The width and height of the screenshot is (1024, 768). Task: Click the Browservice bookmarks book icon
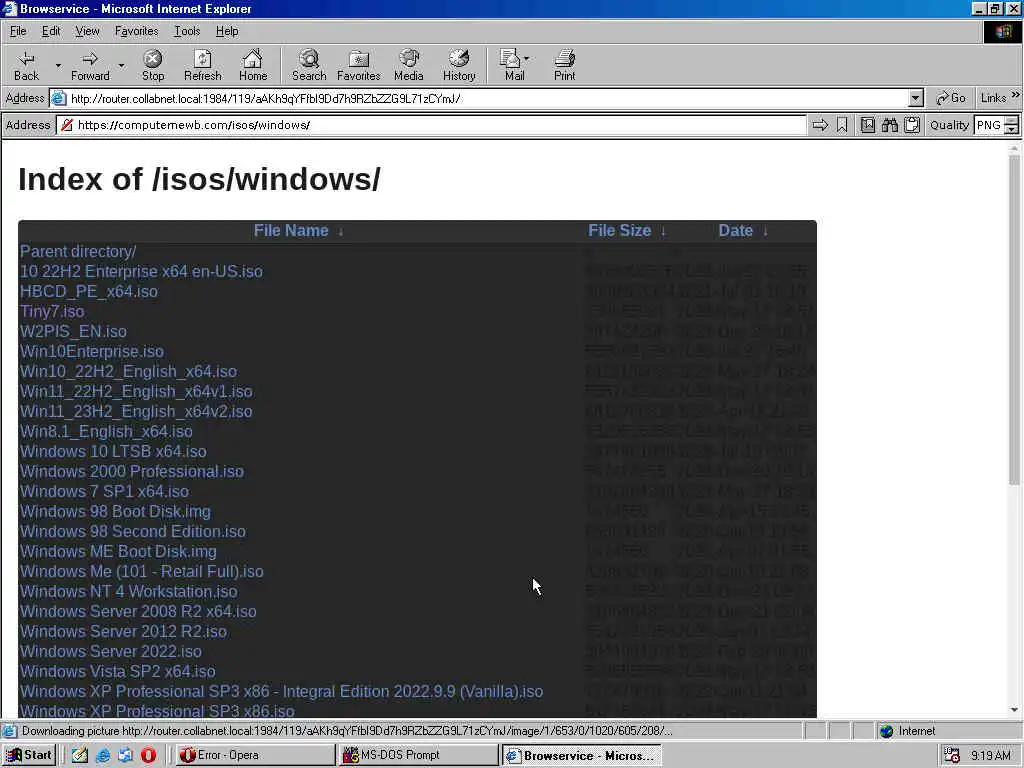coord(867,125)
